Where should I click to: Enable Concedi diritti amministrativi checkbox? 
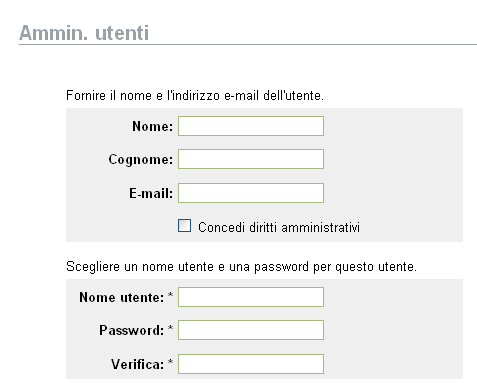(184, 225)
